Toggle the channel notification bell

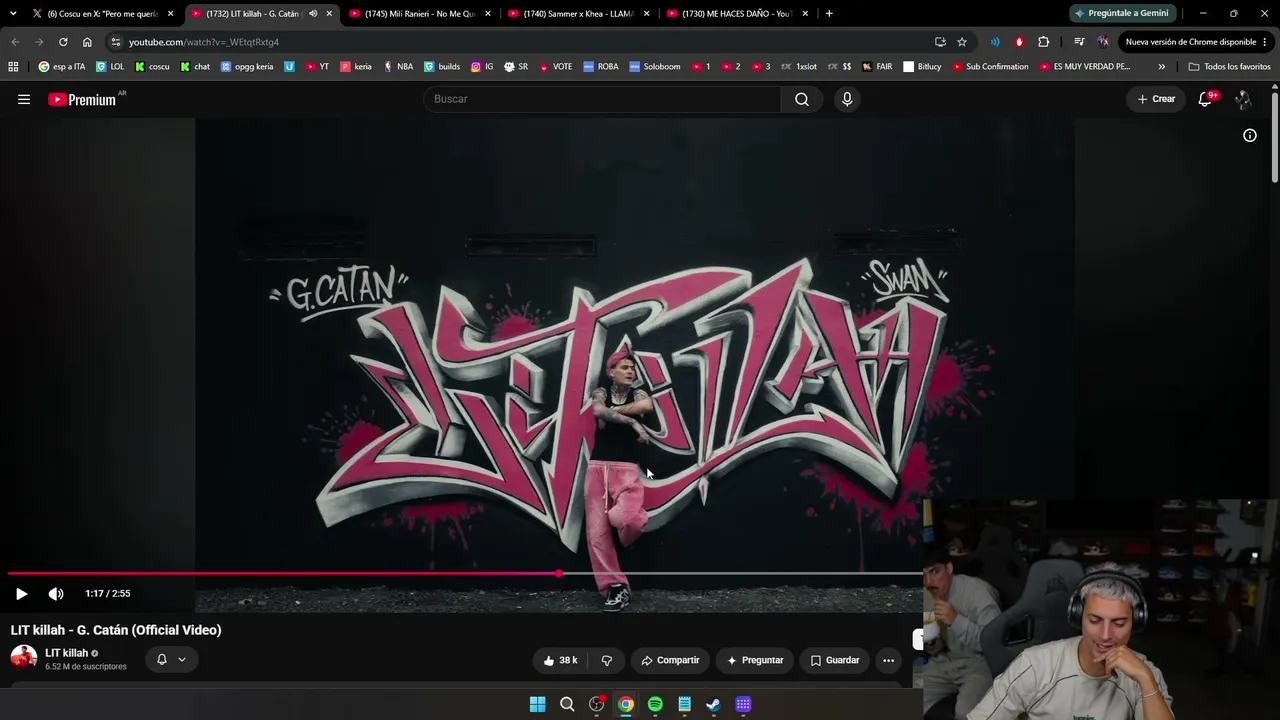[x=162, y=659]
